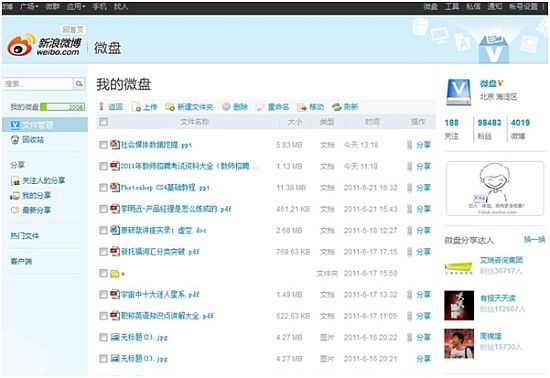
Task: Click the pdf icon of 宇宙中十大迷人星系.pdf
Action: (115, 294)
